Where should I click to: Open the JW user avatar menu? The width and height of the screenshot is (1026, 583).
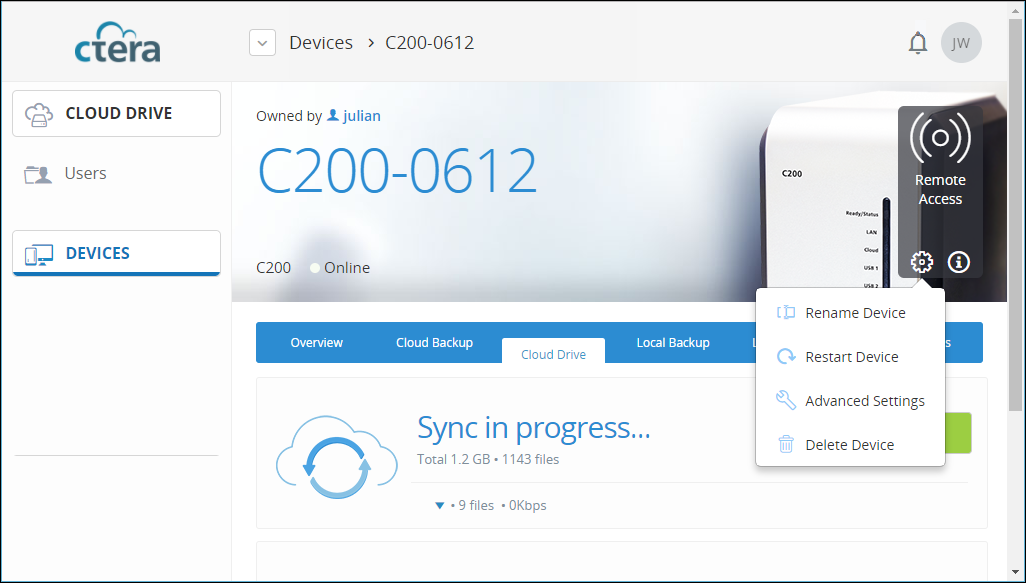(x=961, y=43)
